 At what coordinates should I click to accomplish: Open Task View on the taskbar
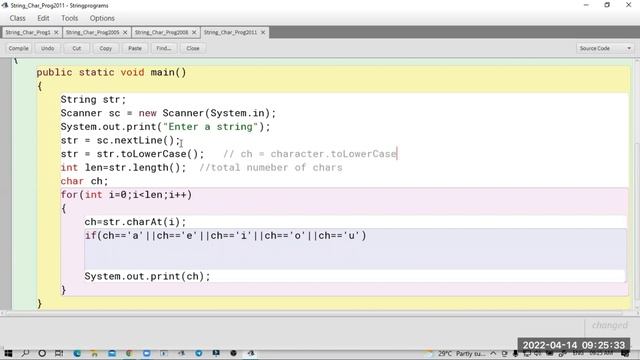(59, 353)
